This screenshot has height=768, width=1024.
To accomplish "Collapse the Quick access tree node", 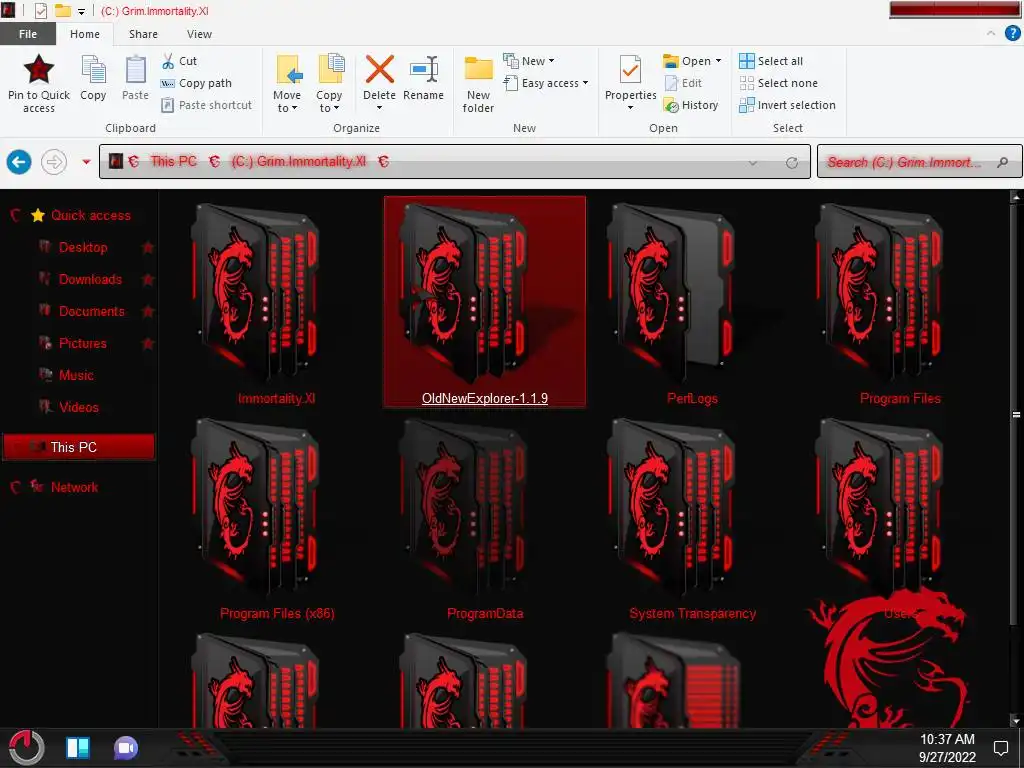I will [x=16, y=215].
